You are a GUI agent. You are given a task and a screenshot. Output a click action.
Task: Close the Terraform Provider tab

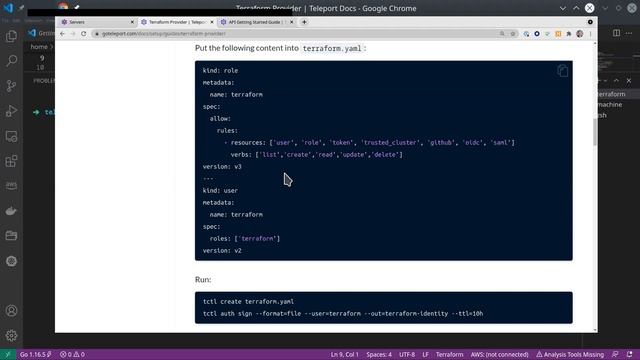(x=212, y=22)
